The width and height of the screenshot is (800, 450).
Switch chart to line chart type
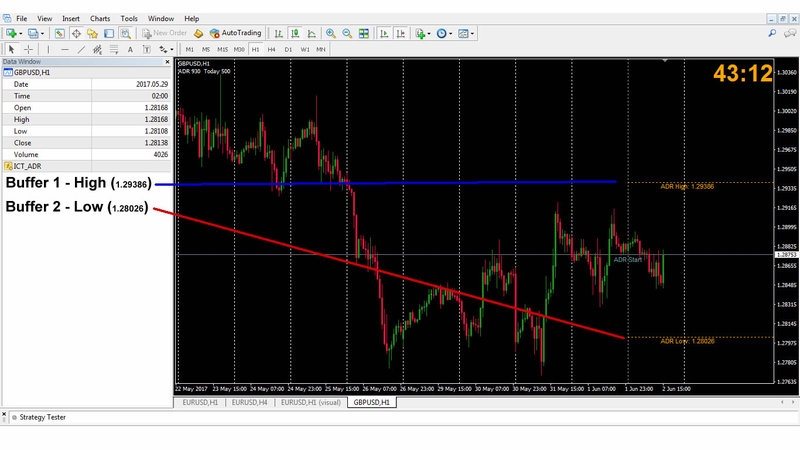[x=311, y=33]
